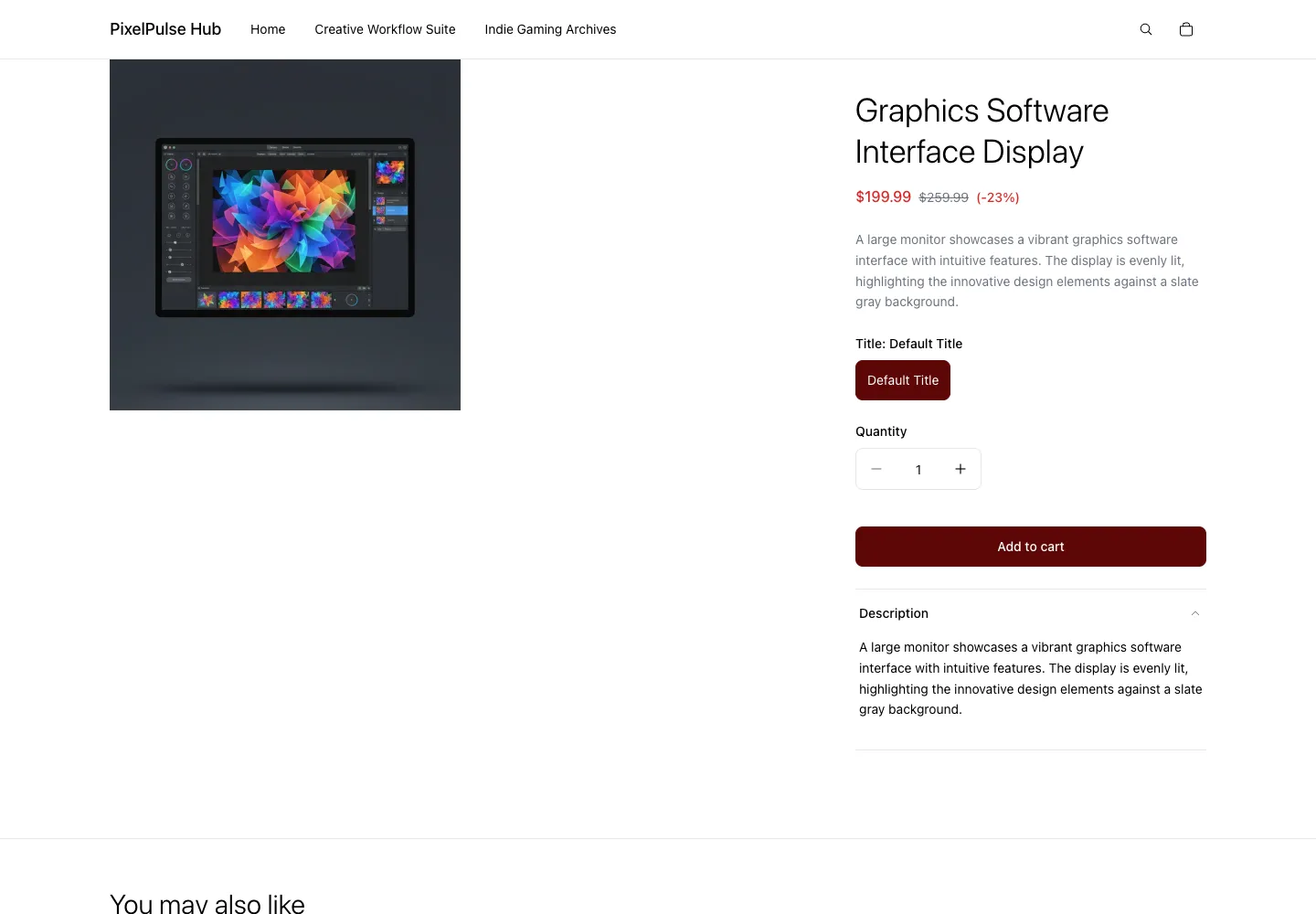Screen dimensions: 1316x914
Task: Click the Description section heading text
Action: (894, 613)
